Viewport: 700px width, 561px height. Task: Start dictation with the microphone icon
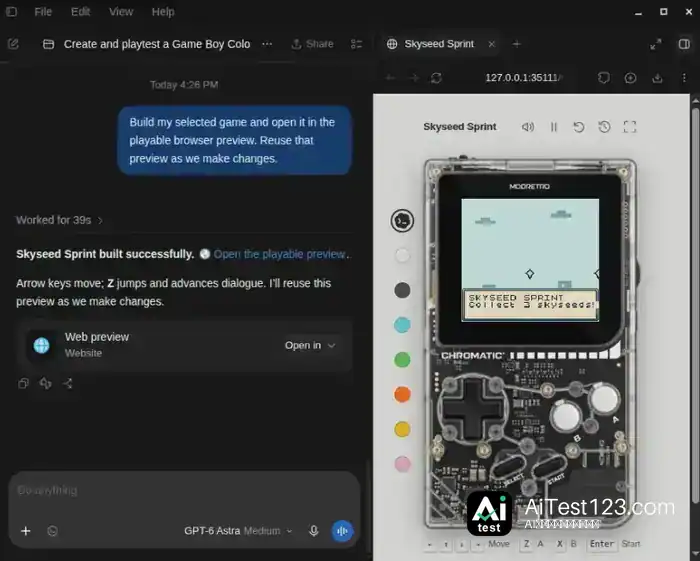[313, 531]
